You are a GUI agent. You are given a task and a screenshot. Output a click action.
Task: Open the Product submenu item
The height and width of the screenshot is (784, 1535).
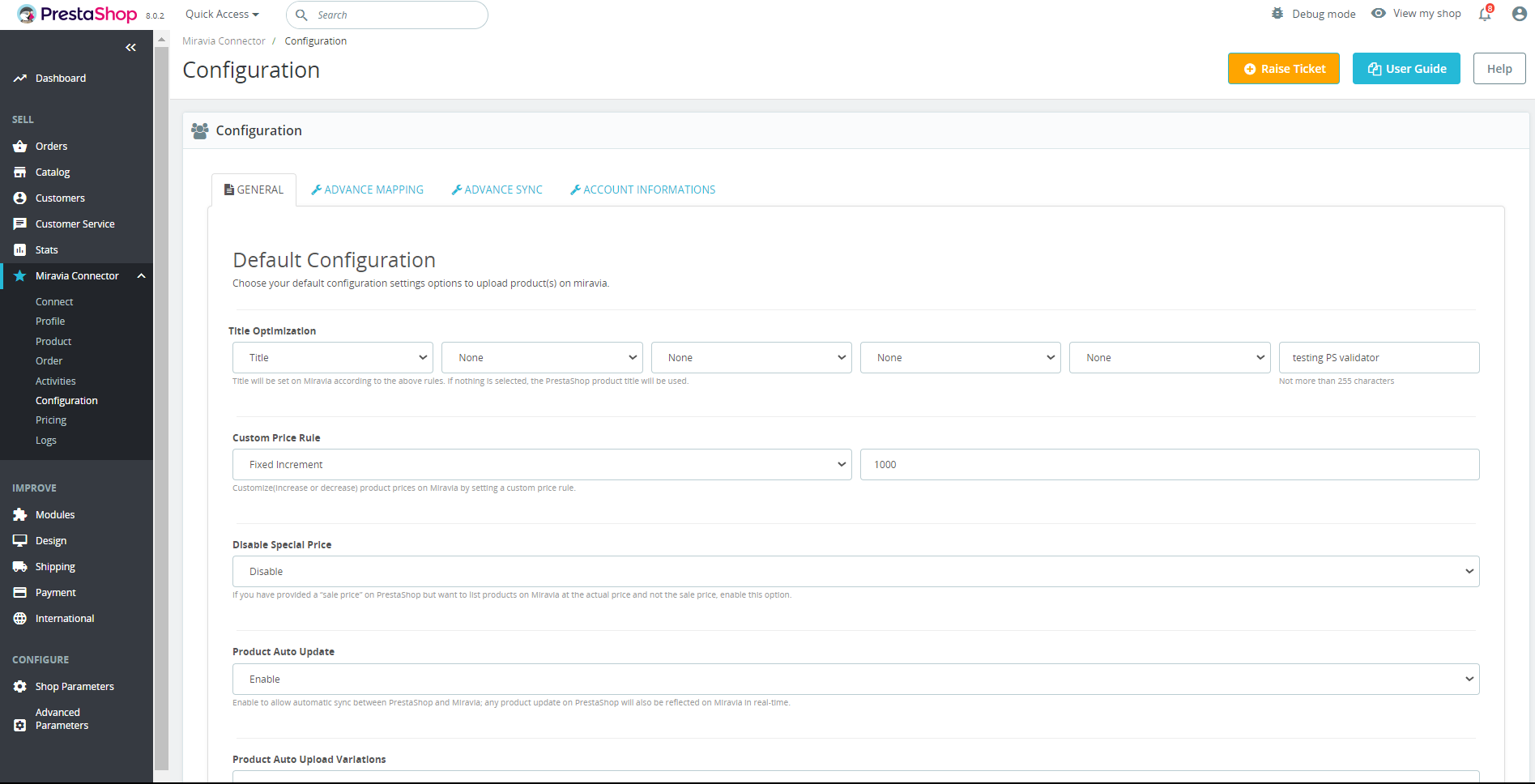point(53,342)
